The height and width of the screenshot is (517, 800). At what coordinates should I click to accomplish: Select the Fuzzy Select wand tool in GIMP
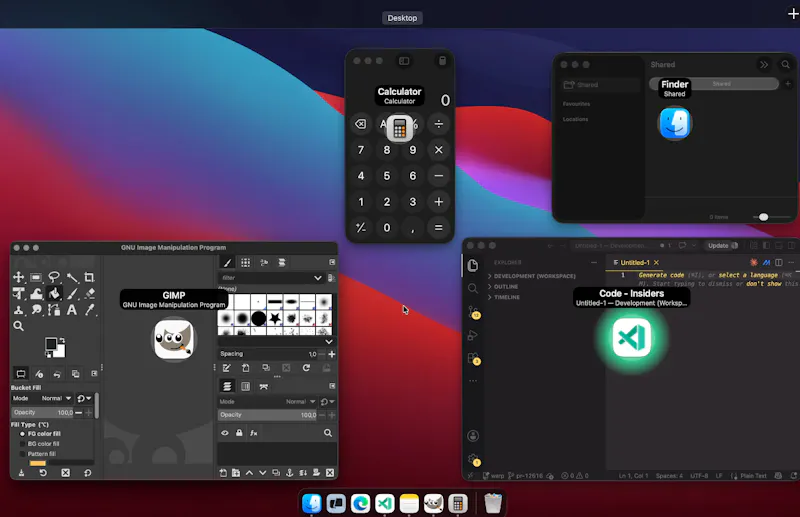[72, 277]
